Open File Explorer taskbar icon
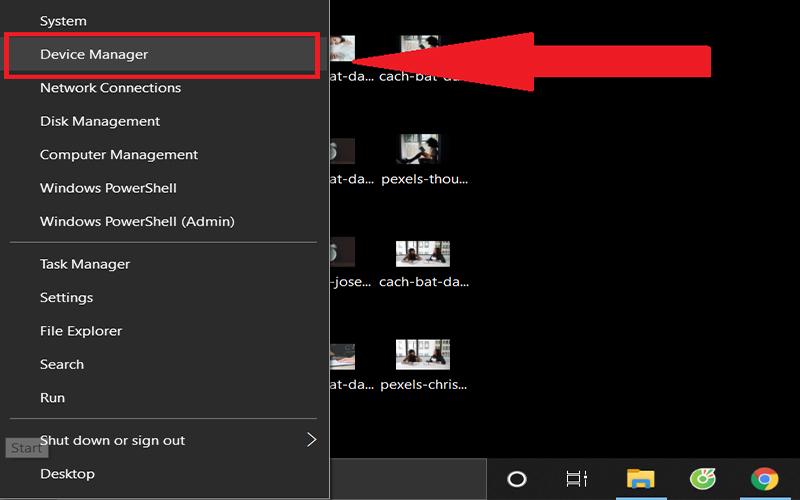 pyautogui.click(x=641, y=479)
